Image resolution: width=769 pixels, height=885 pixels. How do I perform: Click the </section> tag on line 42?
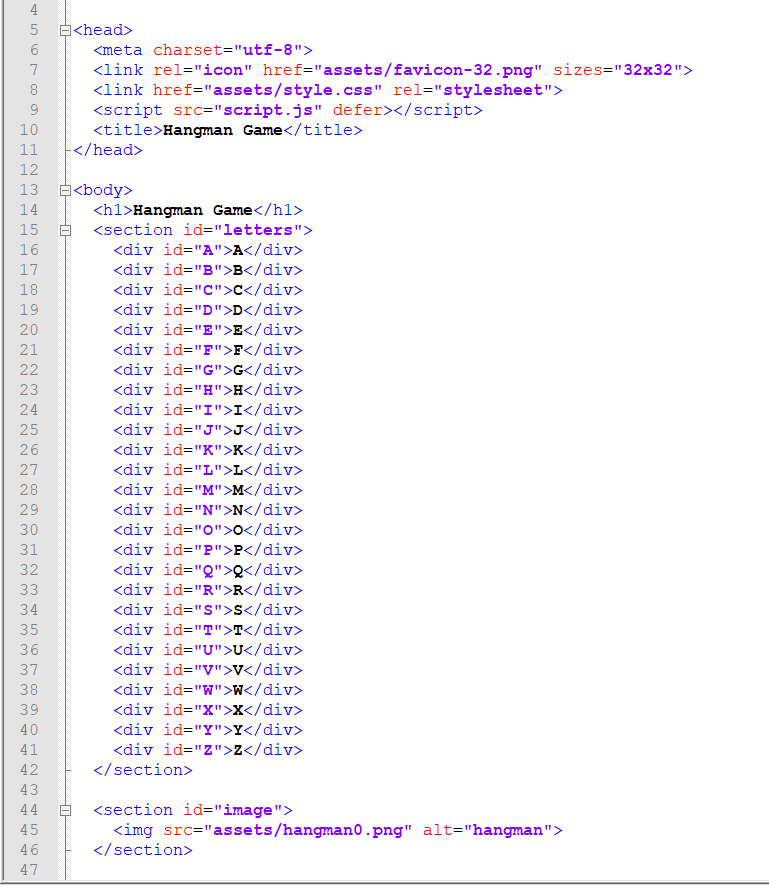143,770
